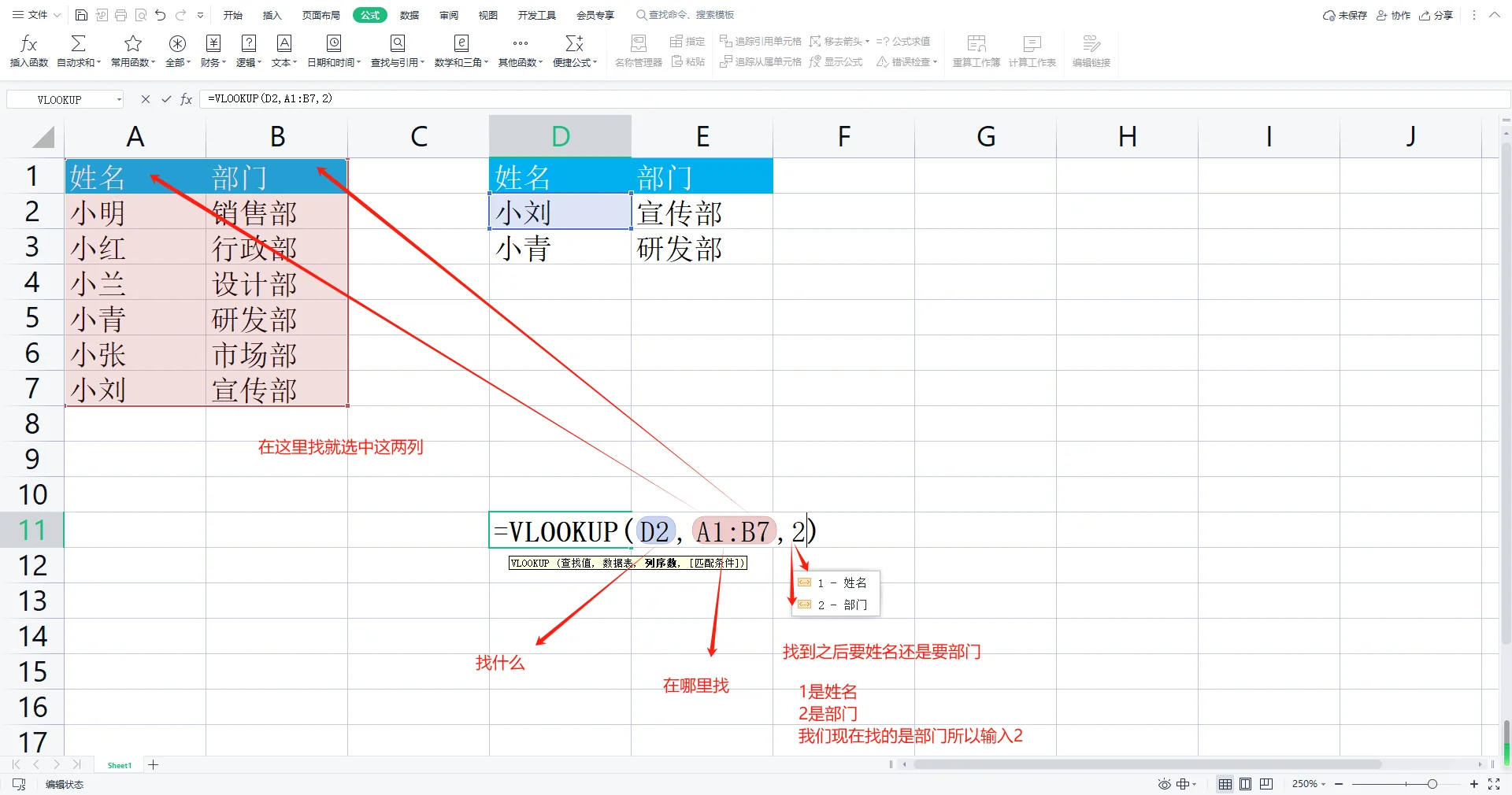Switch to the 数据 ribbon tab
The width and height of the screenshot is (1512, 795).
(x=408, y=14)
